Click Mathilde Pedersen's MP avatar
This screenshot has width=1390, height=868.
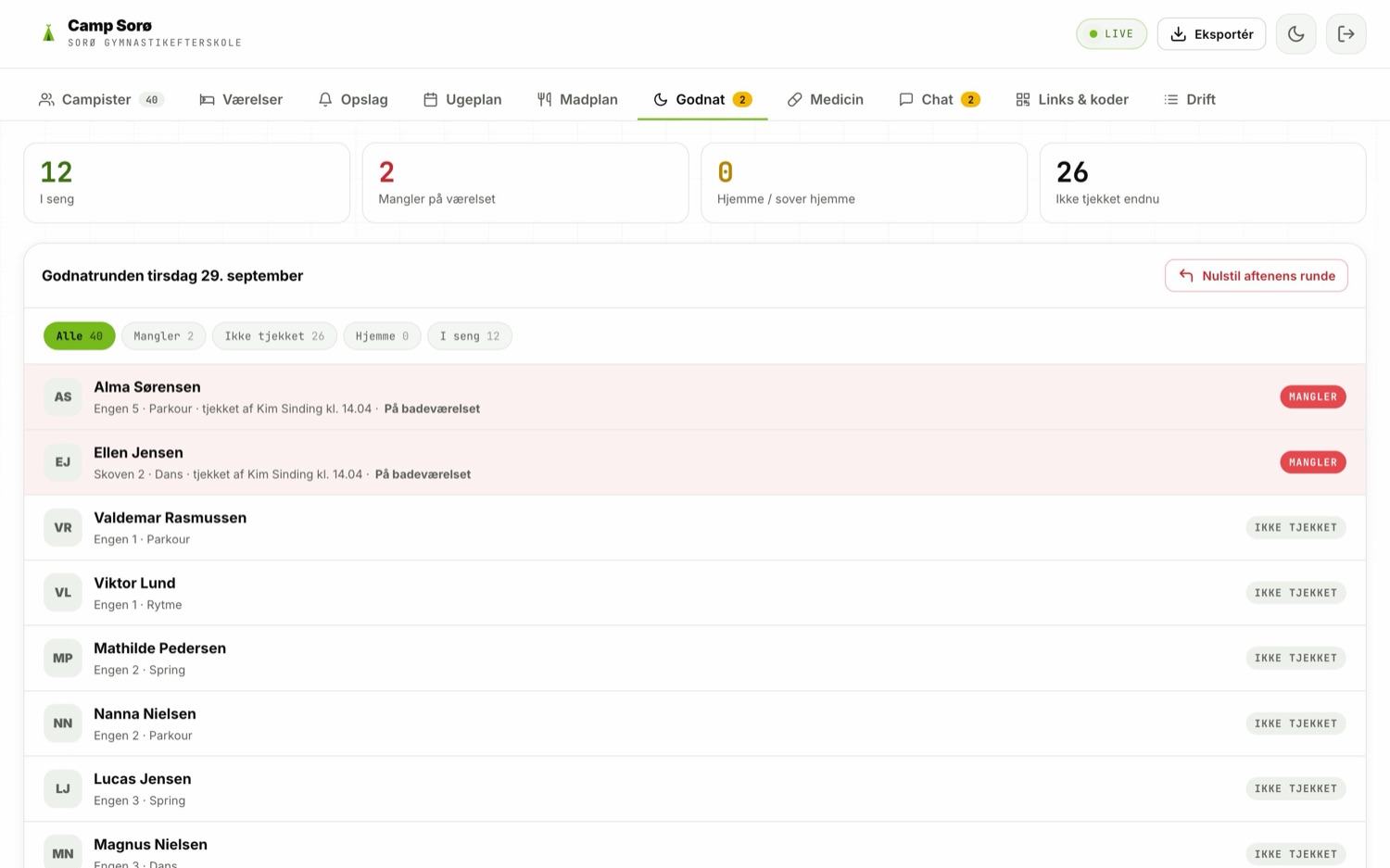tap(62, 658)
